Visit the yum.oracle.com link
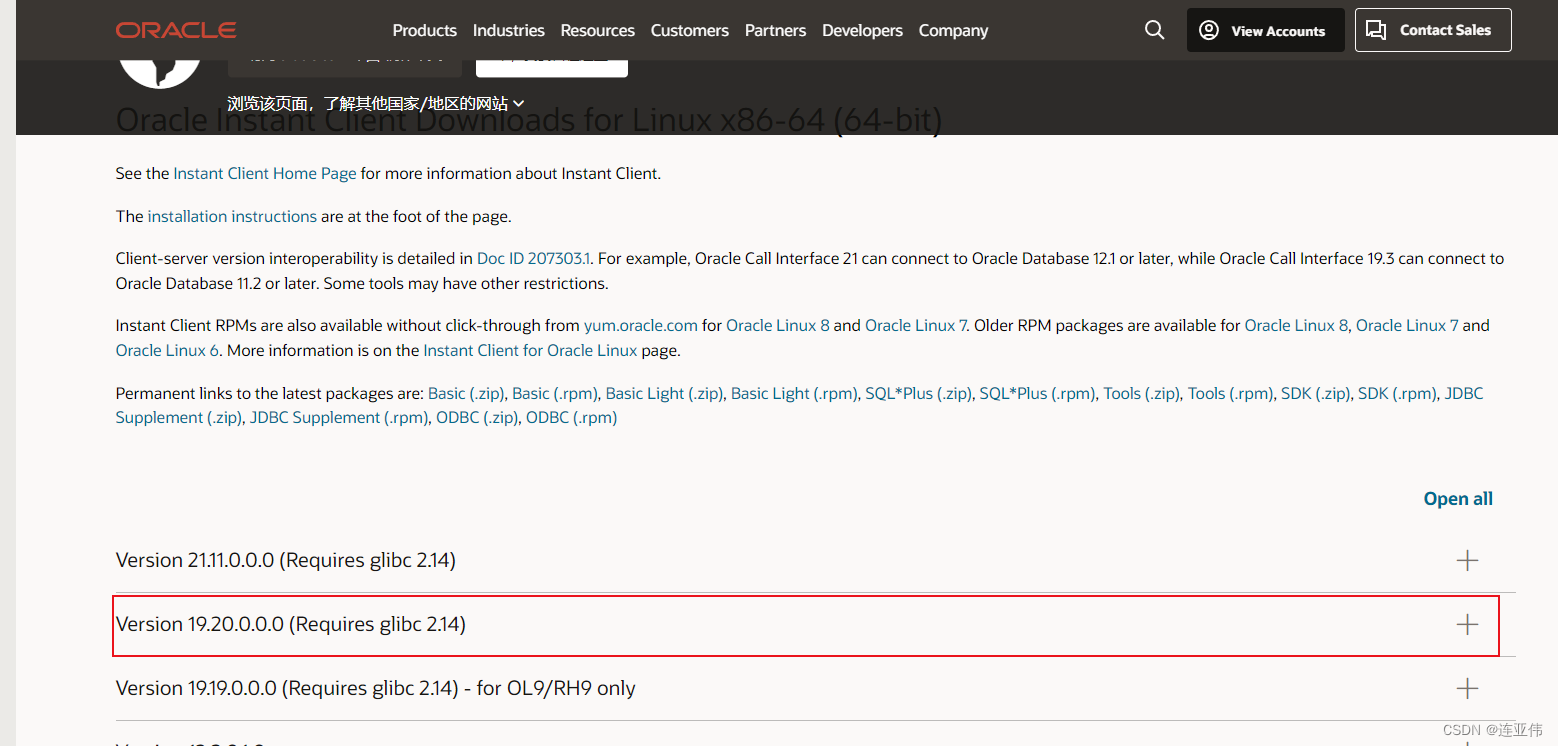1558x746 pixels. coord(641,325)
